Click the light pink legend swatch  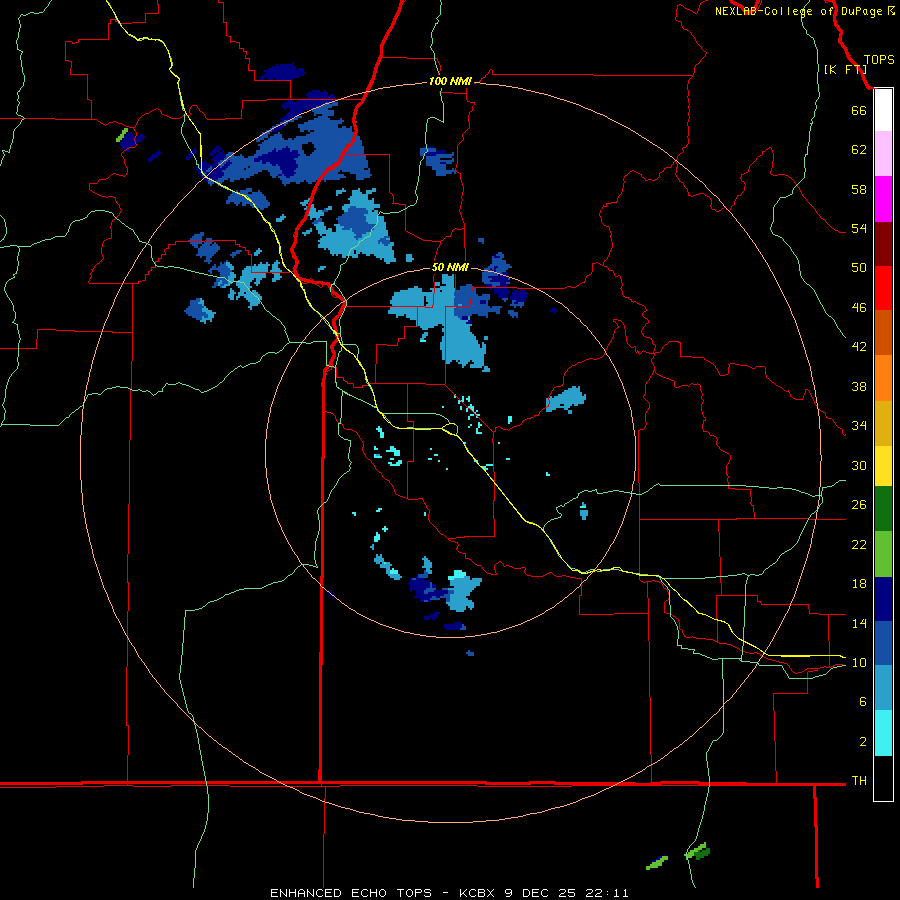pyautogui.click(x=883, y=153)
